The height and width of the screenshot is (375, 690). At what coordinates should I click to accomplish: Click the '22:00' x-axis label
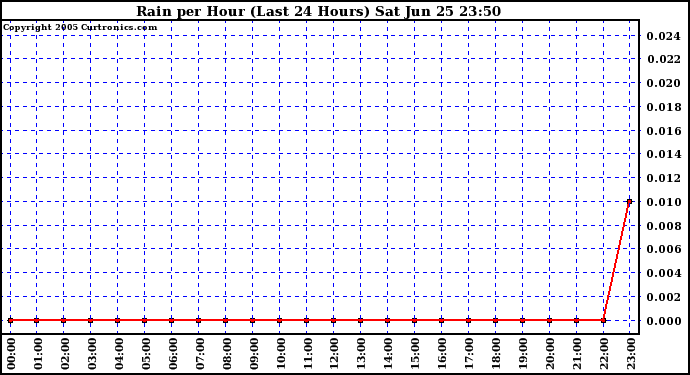(x=605, y=353)
